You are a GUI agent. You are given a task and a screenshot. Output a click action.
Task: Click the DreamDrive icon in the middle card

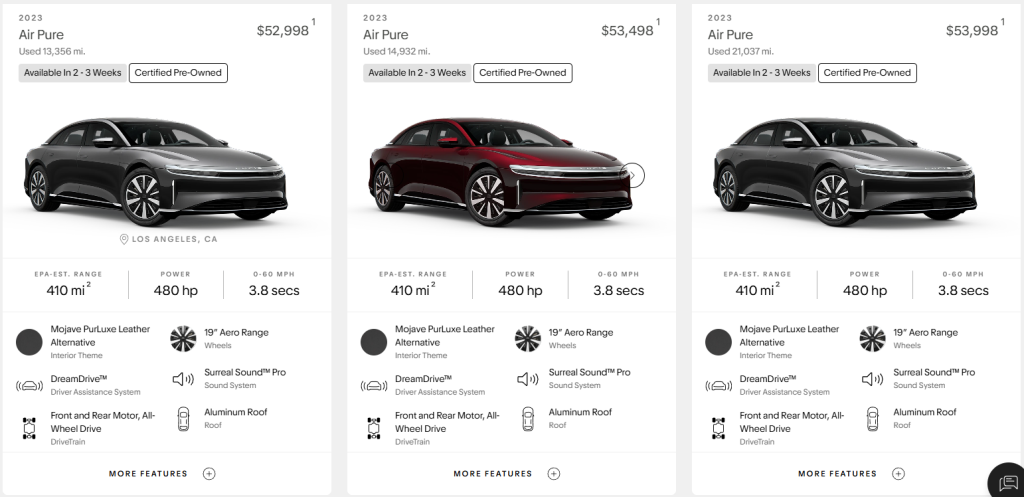374,386
